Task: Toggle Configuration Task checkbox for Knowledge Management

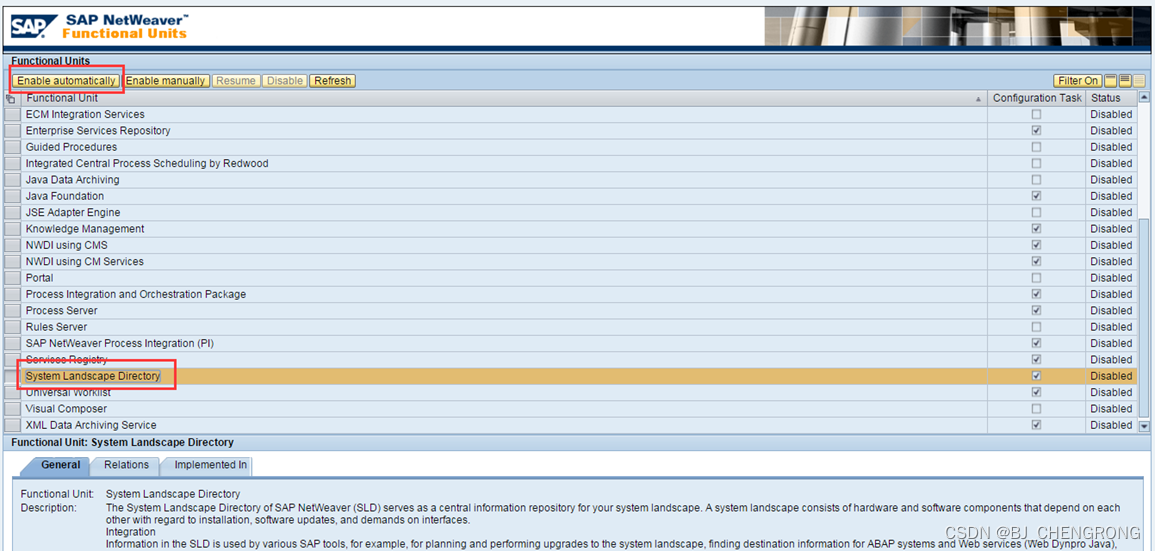Action: (x=1036, y=229)
